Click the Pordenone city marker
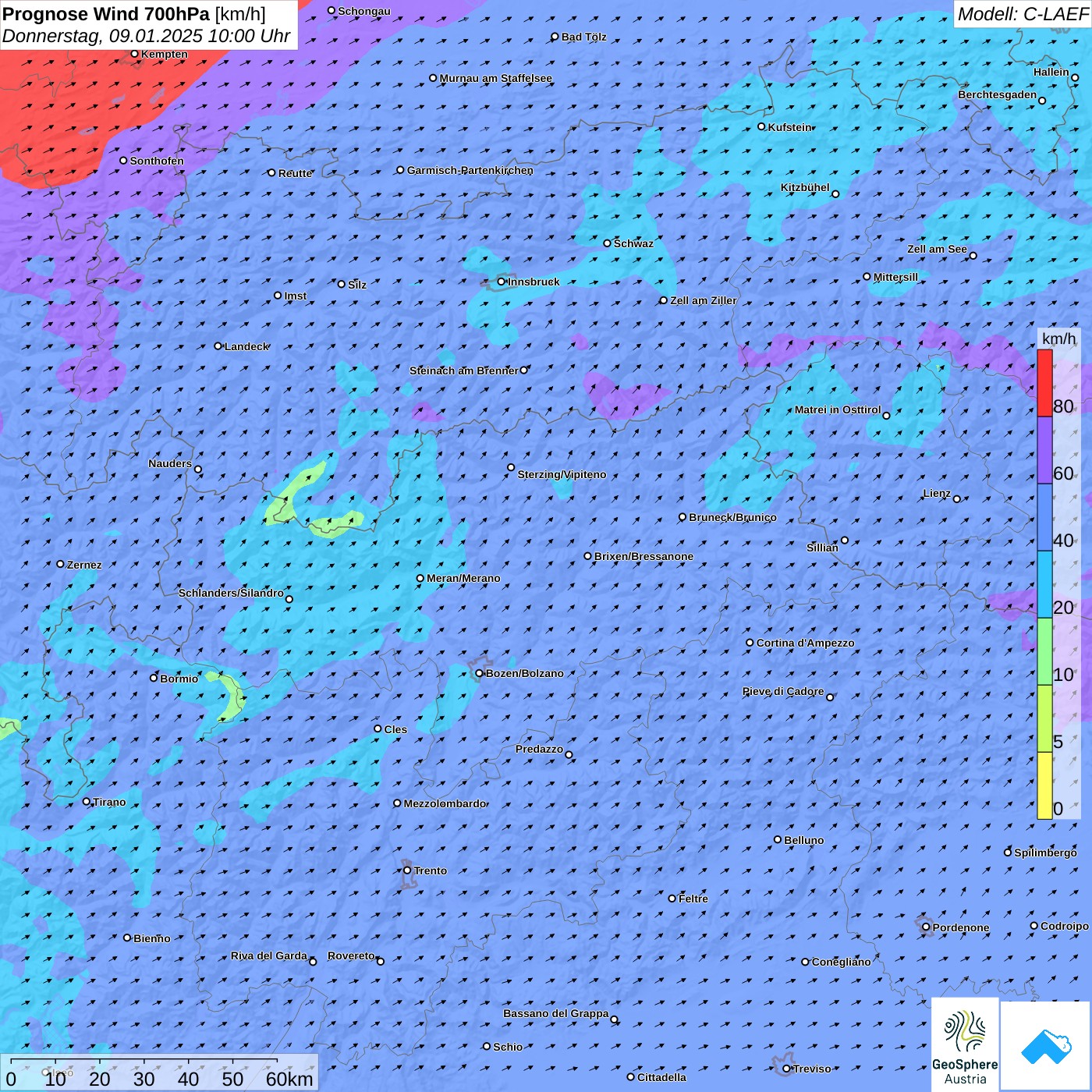Viewport: 1092px width, 1092px height. (x=927, y=927)
